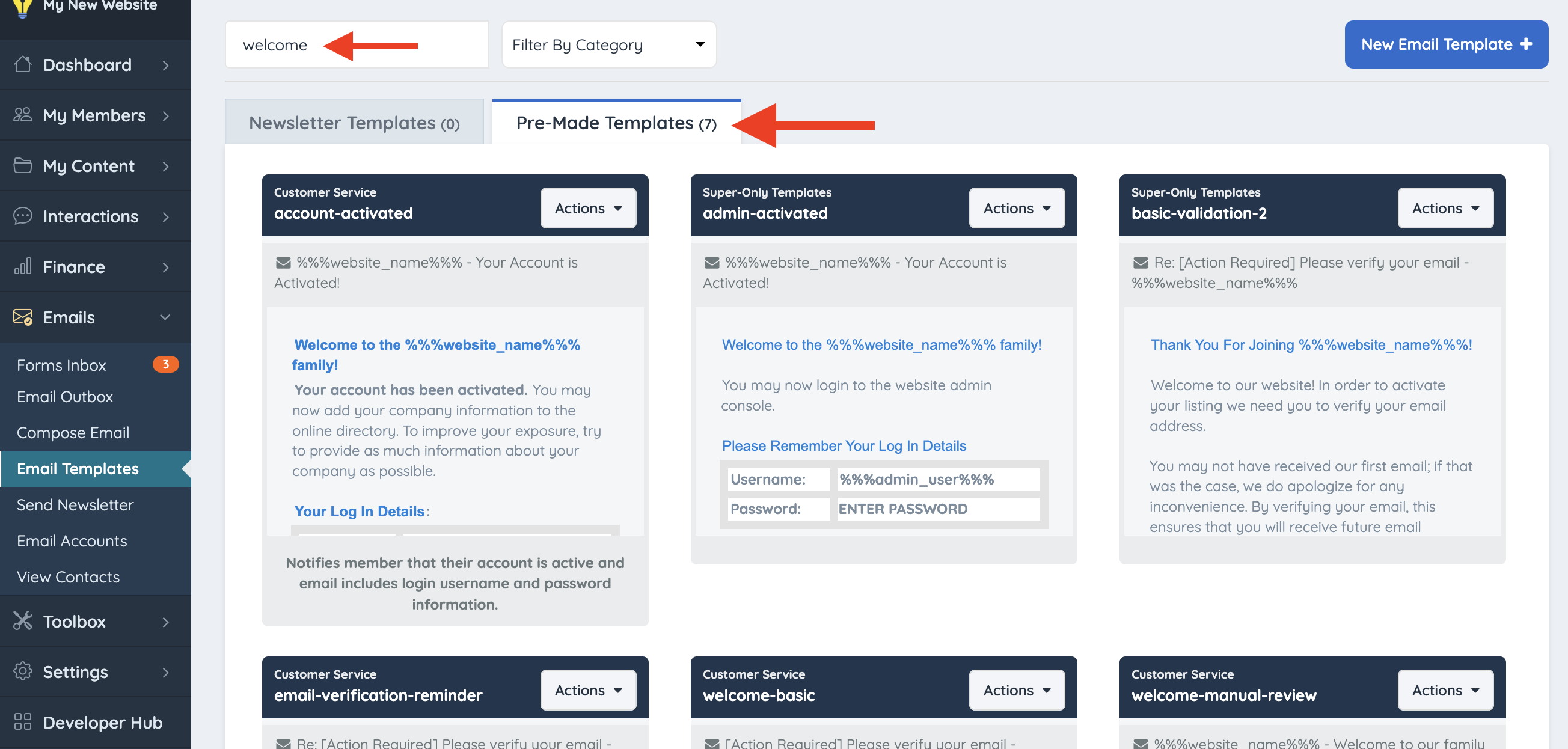Open Actions dropdown for welcome-basic template
1568x749 pixels.
point(1016,691)
